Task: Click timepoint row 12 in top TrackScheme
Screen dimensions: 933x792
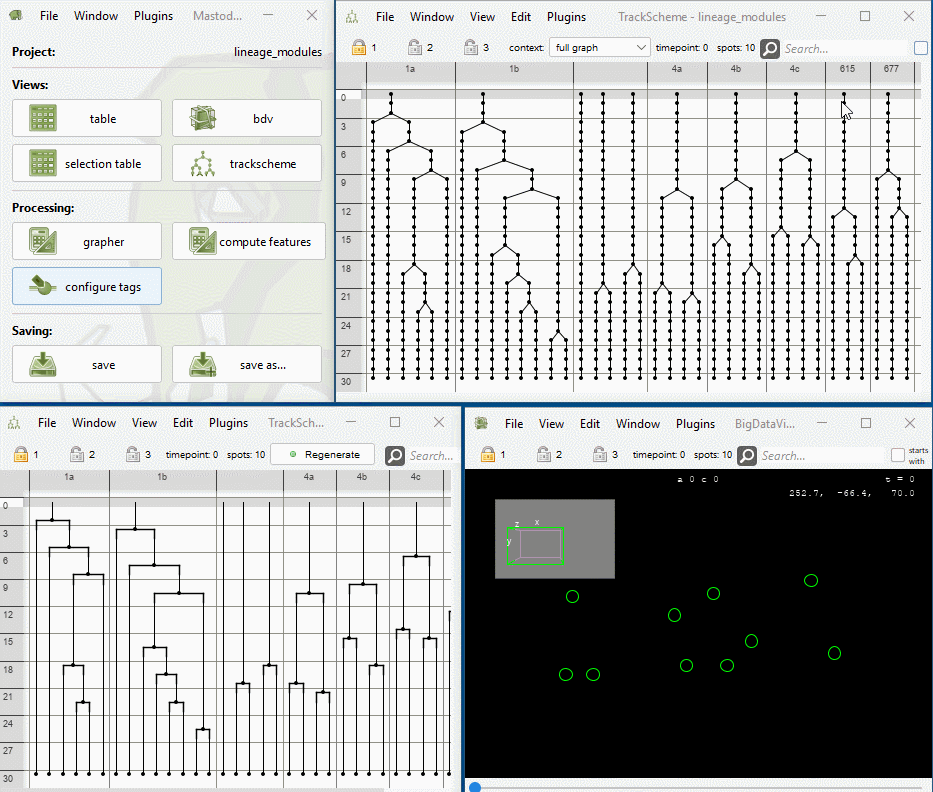Action: click(346, 211)
